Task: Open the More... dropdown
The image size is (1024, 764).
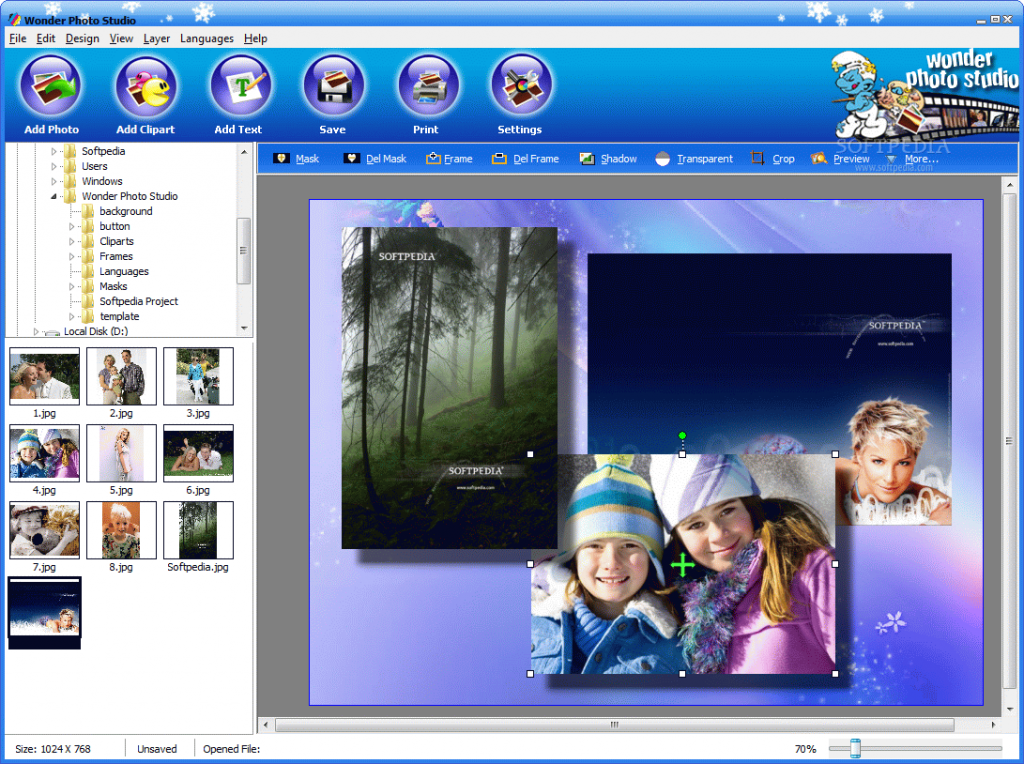Action: tap(912, 159)
